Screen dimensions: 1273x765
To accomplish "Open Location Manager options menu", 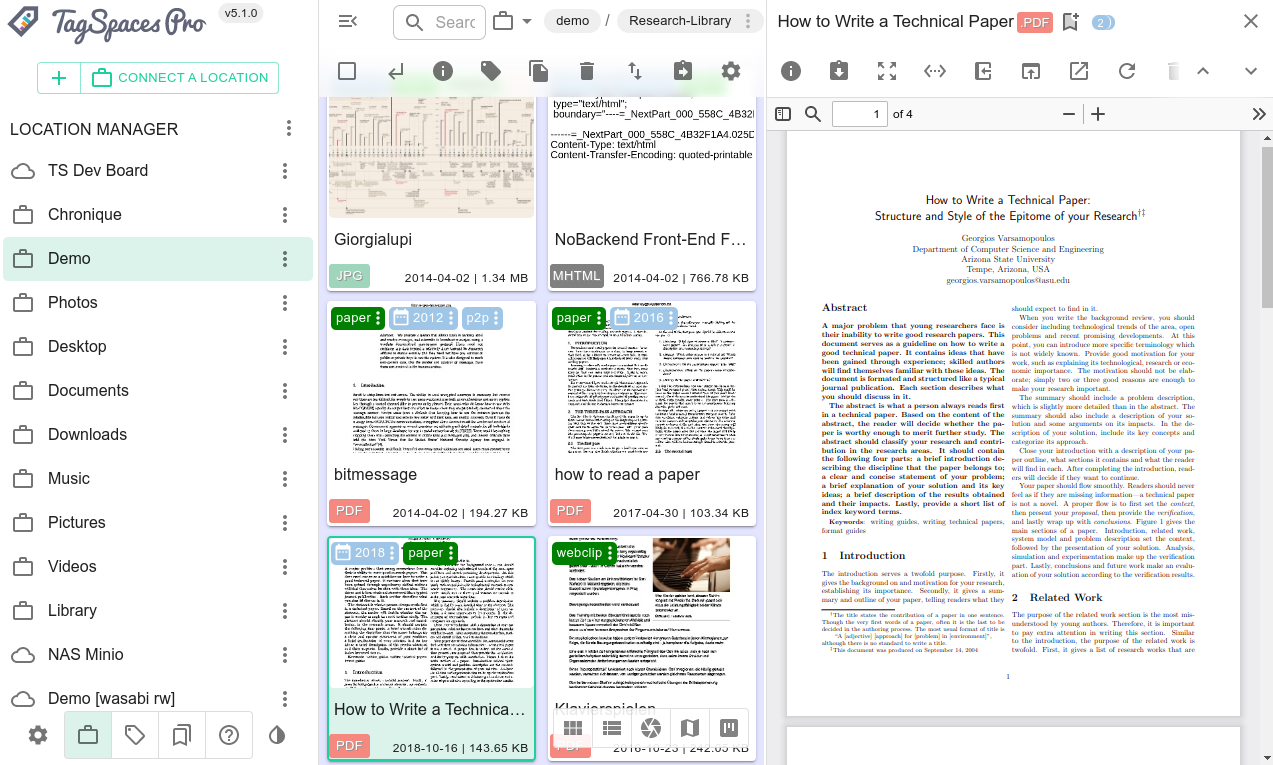I will [x=289, y=128].
